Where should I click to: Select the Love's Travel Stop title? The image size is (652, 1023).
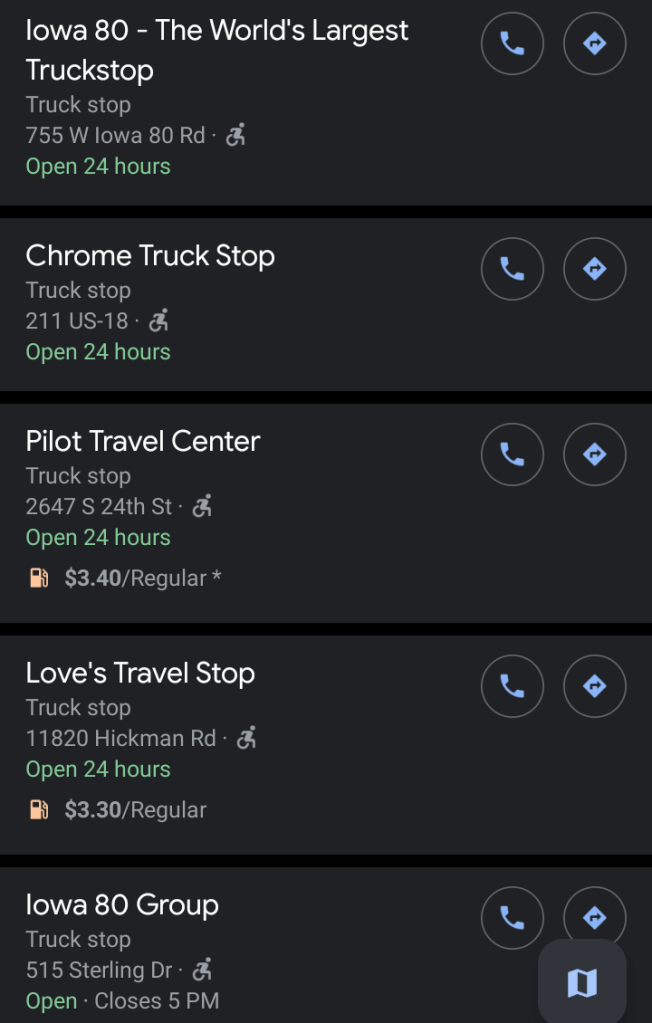140,673
